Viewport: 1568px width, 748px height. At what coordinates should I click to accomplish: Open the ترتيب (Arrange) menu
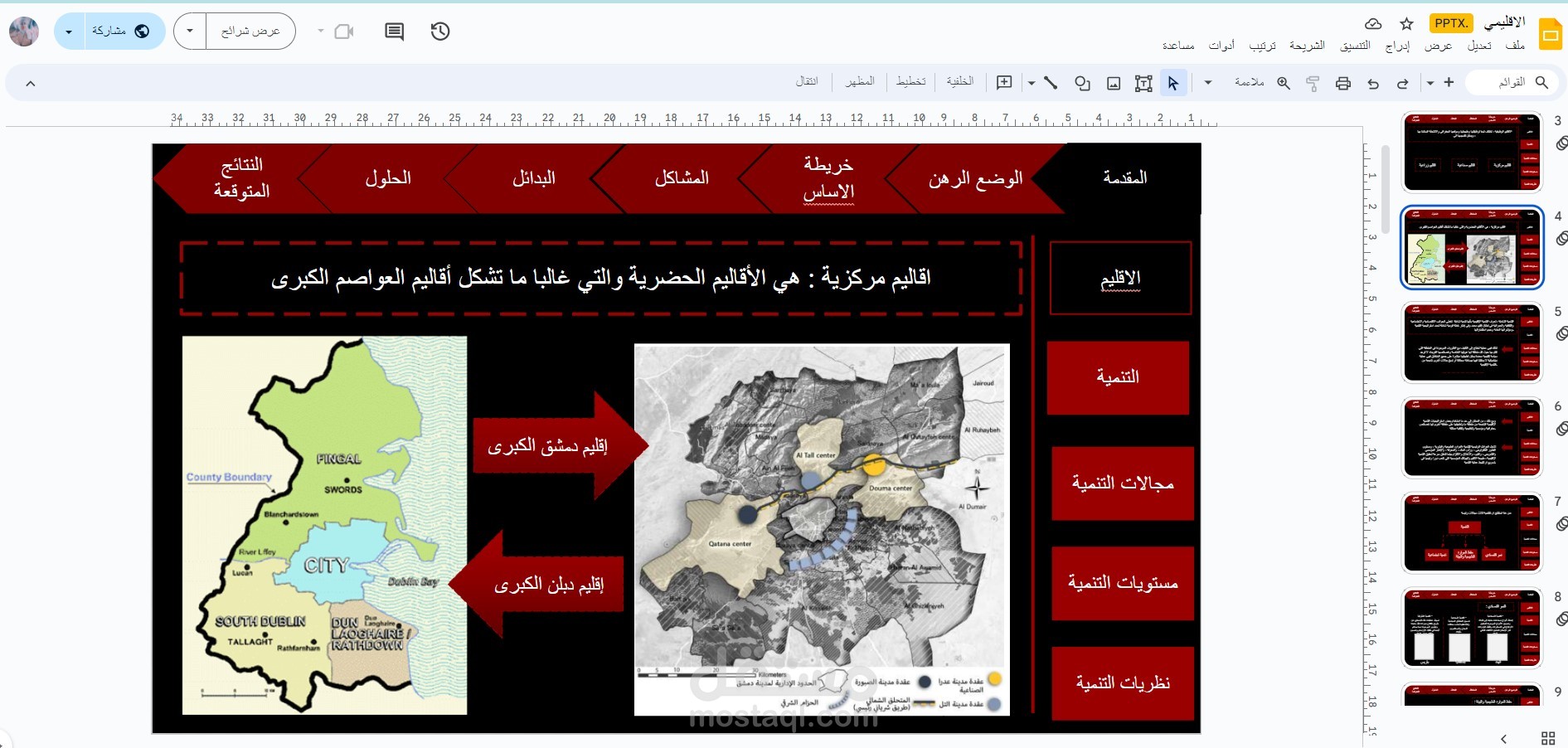coord(1263,46)
